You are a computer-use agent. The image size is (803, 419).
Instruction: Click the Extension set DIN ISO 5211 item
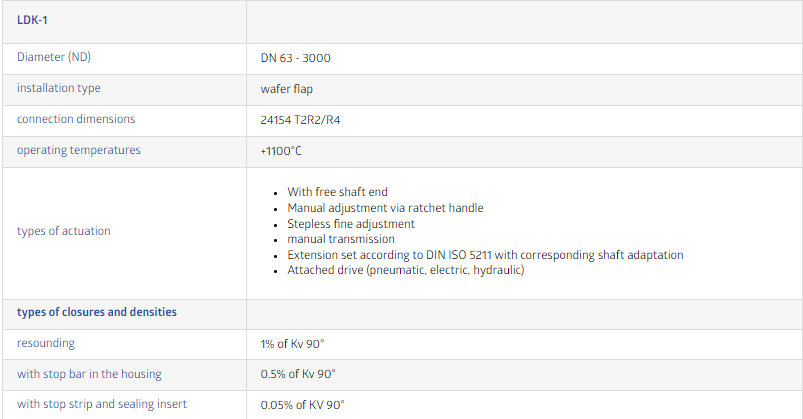485,255
